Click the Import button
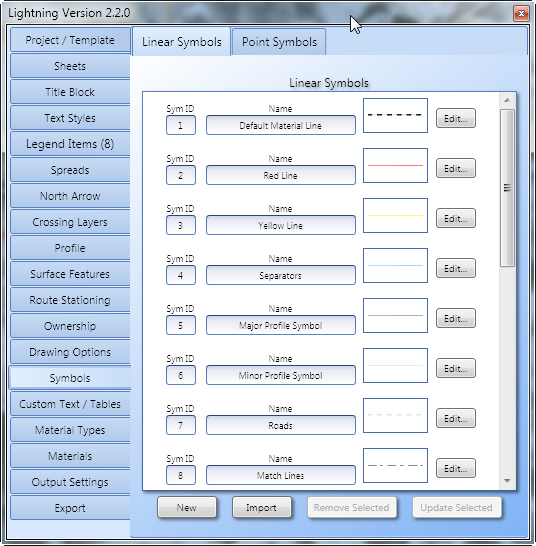Image resolution: width=536 pixels, height=546 pixels. coord(262,507)
